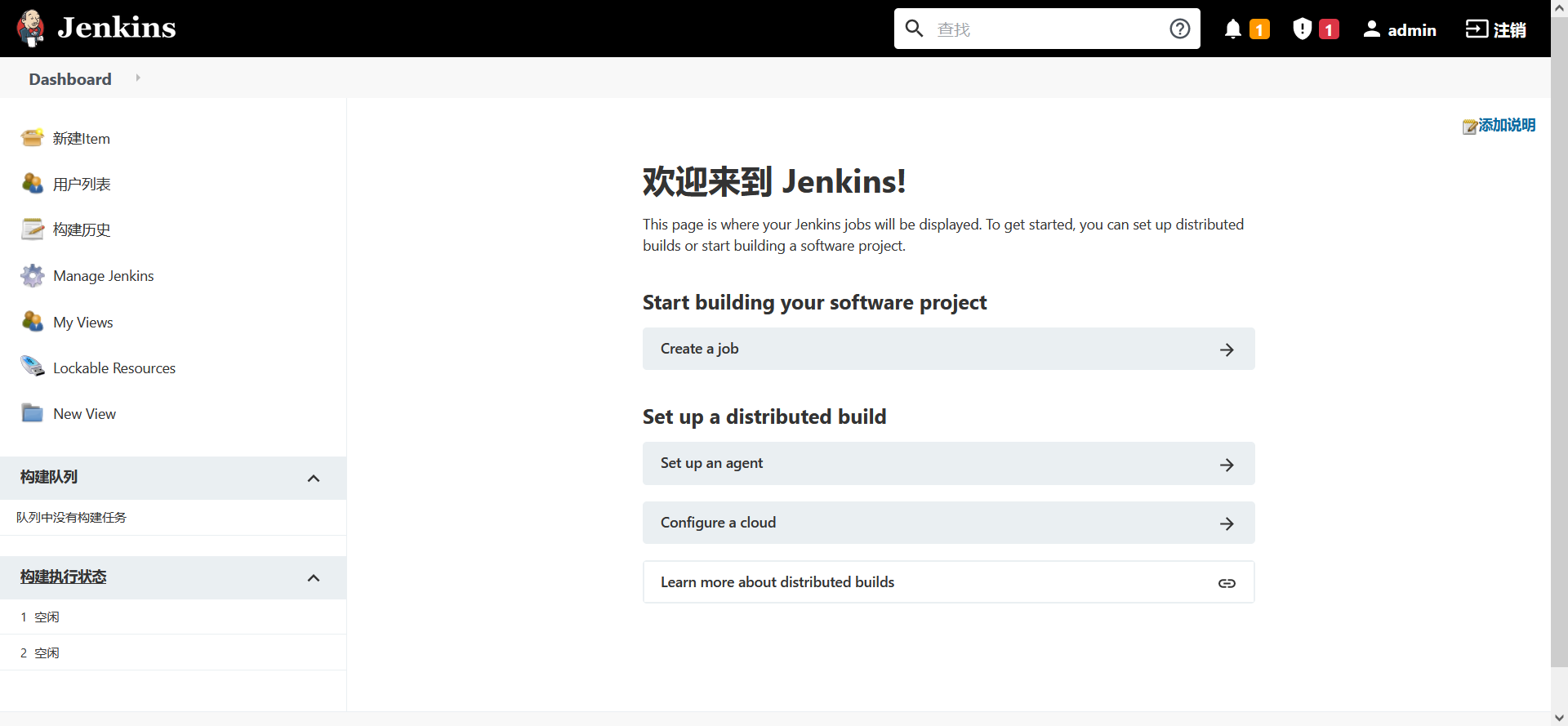Click Create a job button

point(948,349)
